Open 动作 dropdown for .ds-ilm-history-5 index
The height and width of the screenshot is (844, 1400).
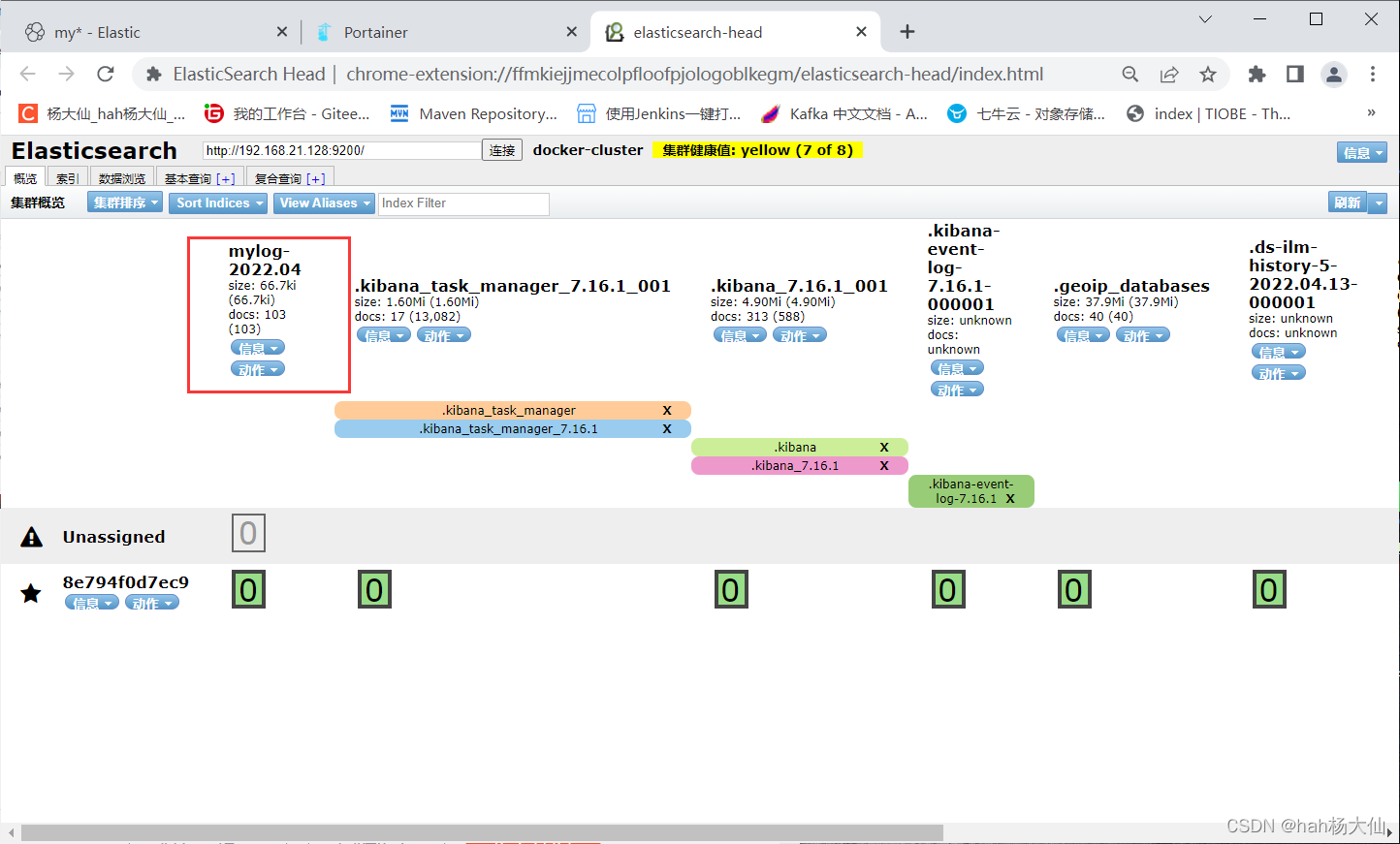tap(1279, 373)
